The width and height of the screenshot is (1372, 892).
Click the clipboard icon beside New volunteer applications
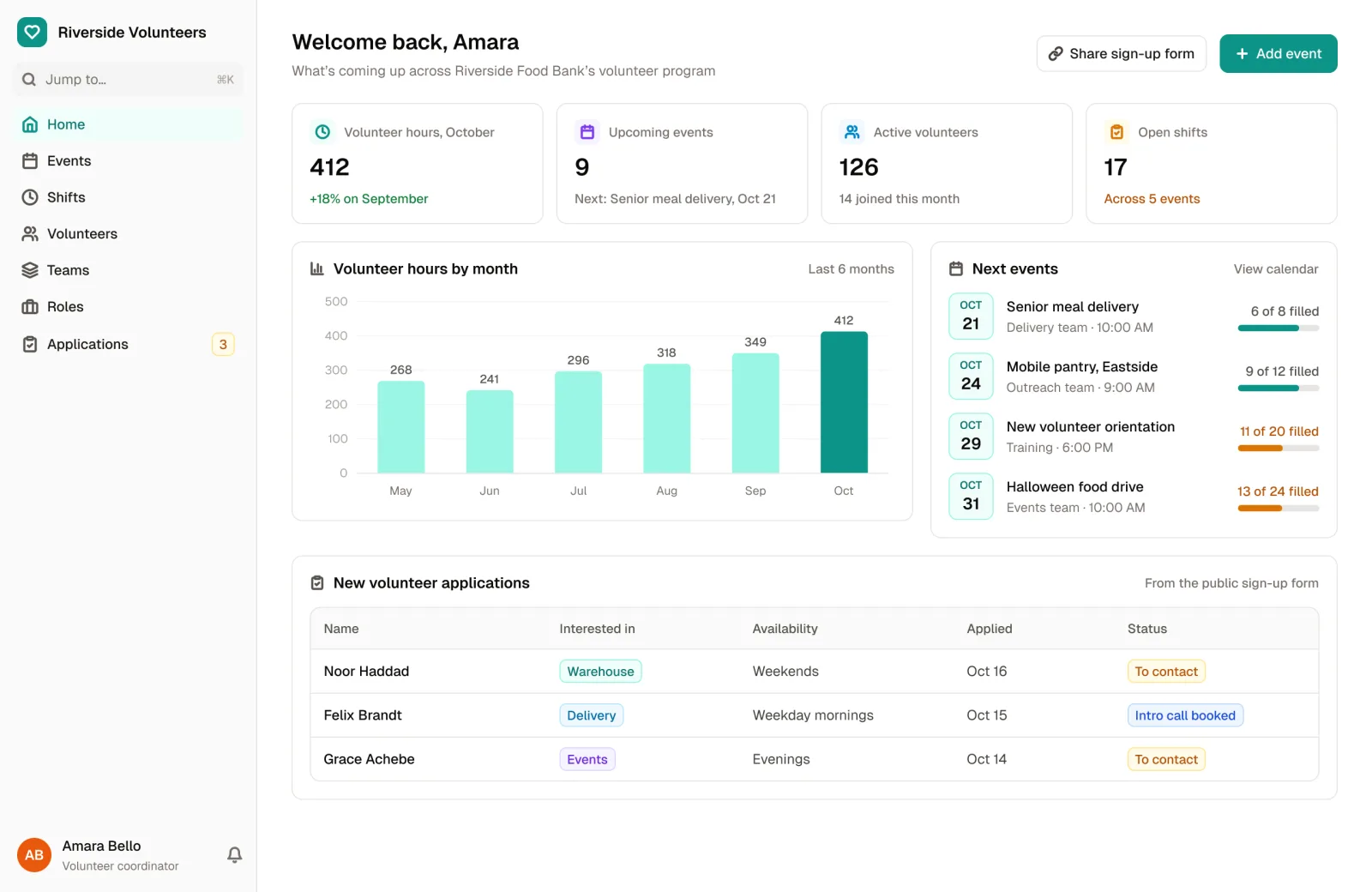click(317, 583)
